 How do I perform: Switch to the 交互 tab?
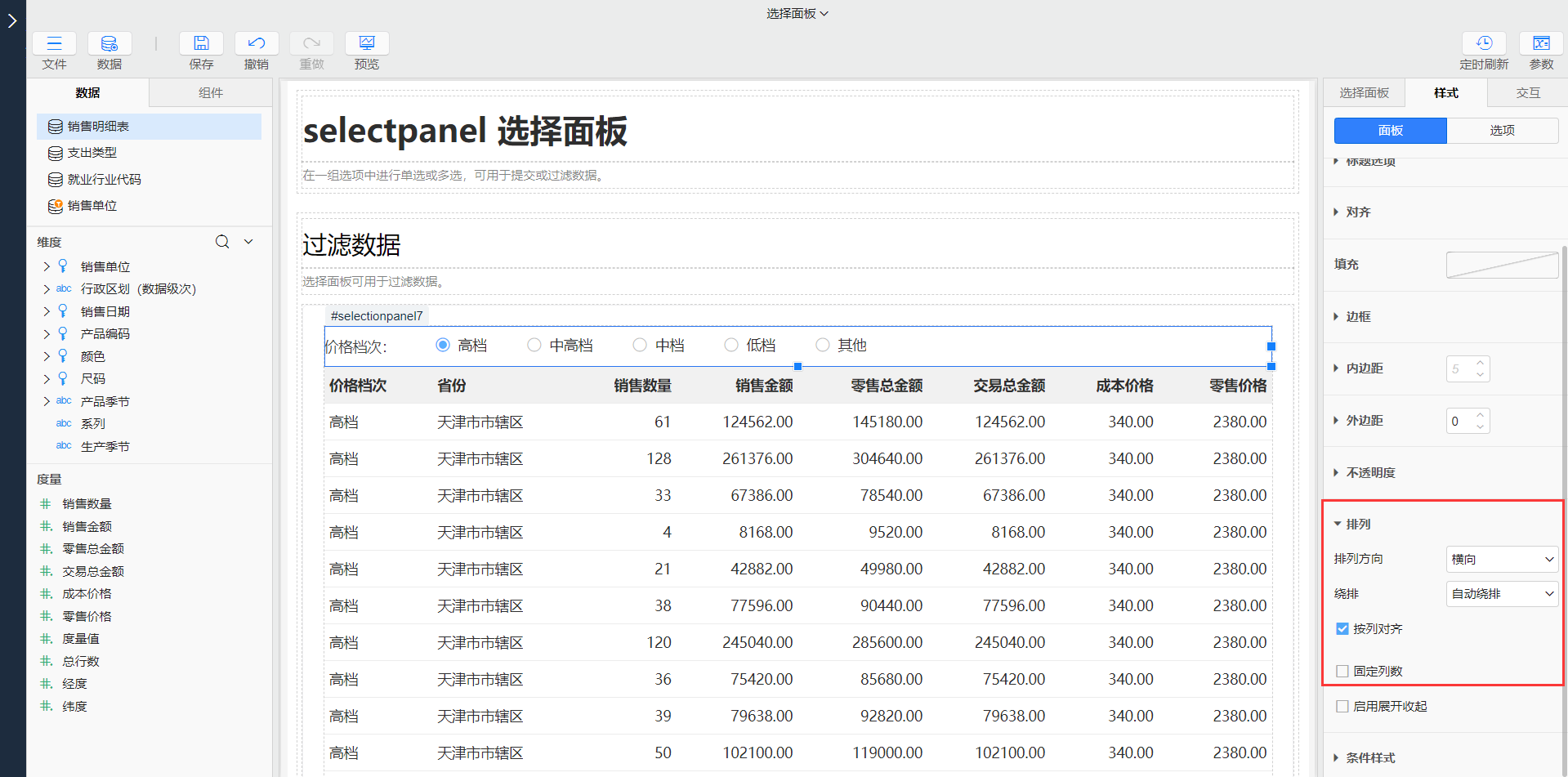(1527, 93)
